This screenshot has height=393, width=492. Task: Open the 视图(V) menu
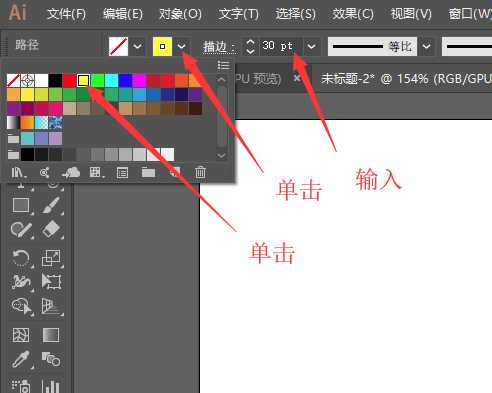pyautogui.click(x=411, y=14)
